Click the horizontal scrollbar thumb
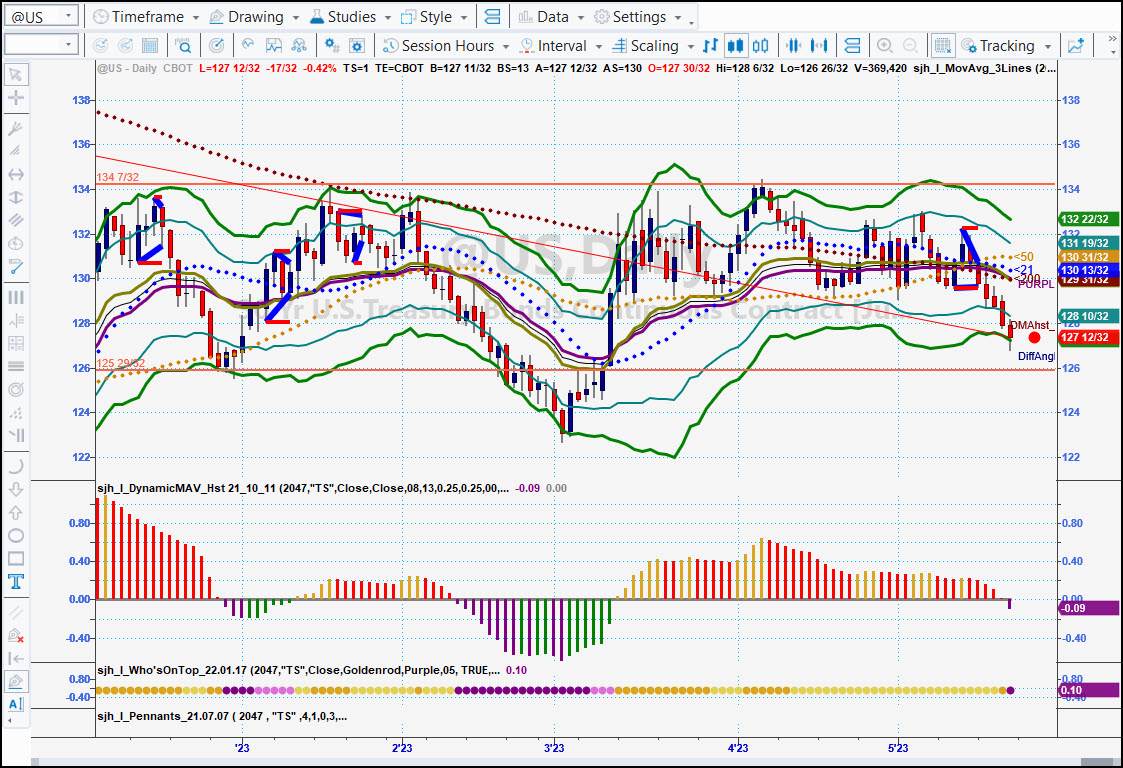 [1098, 762]
